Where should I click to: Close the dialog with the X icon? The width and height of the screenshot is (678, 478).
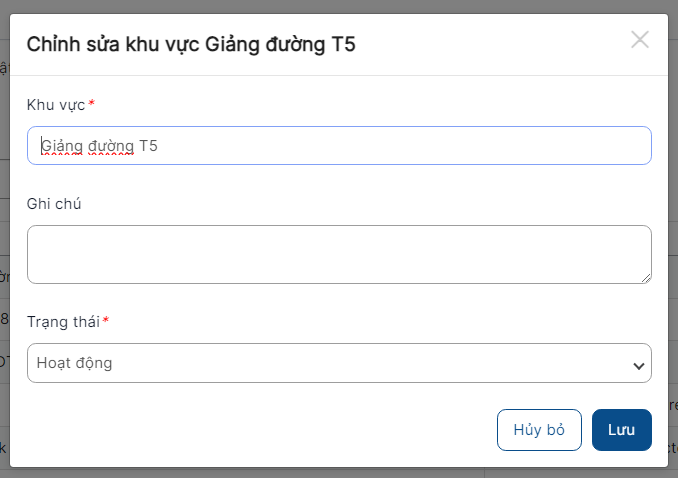coord(640,40)
